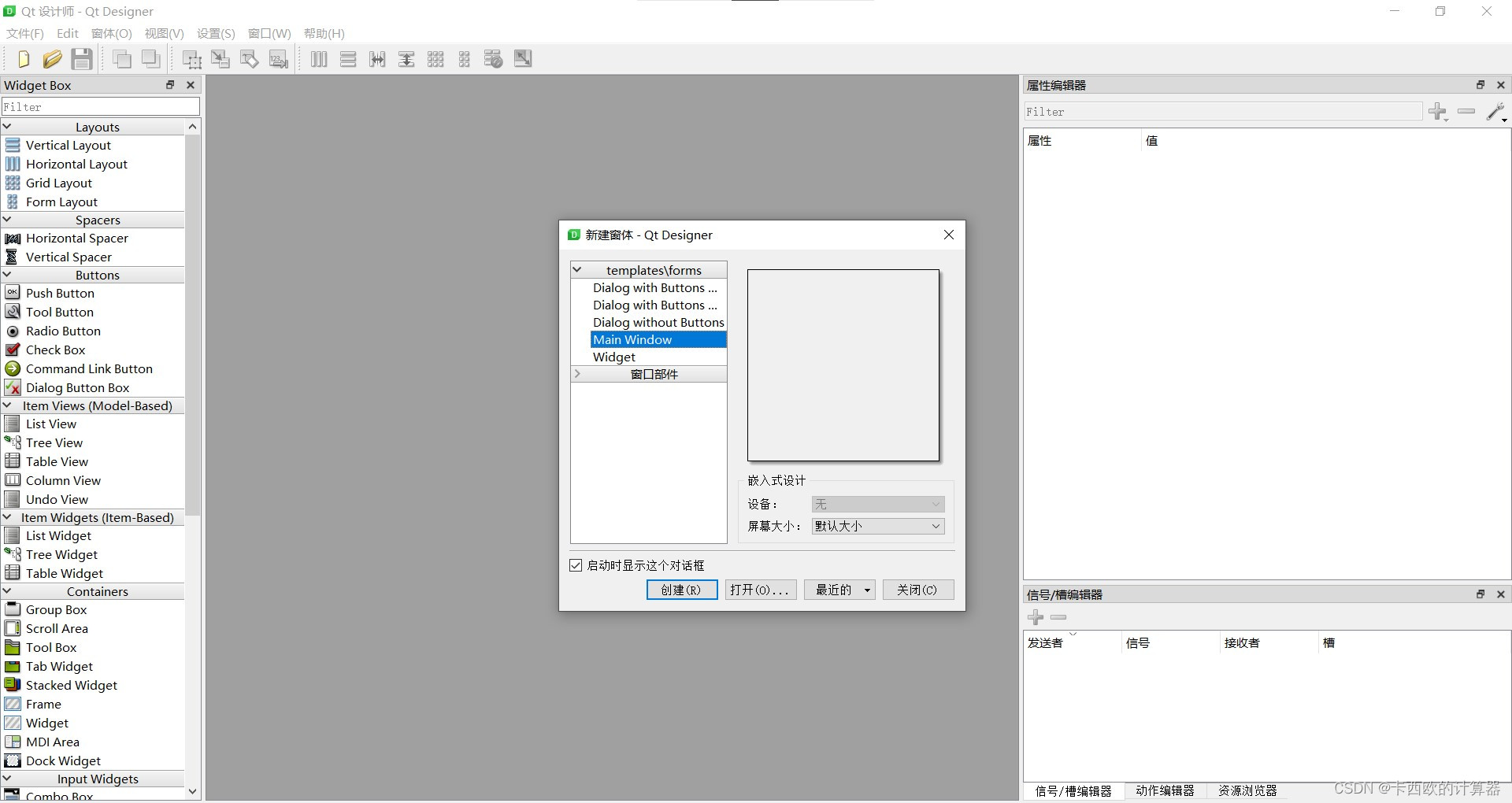1512x803 pixels.
Task: Click the Widget Box filter input field
Action: click(x=100, y=106)
